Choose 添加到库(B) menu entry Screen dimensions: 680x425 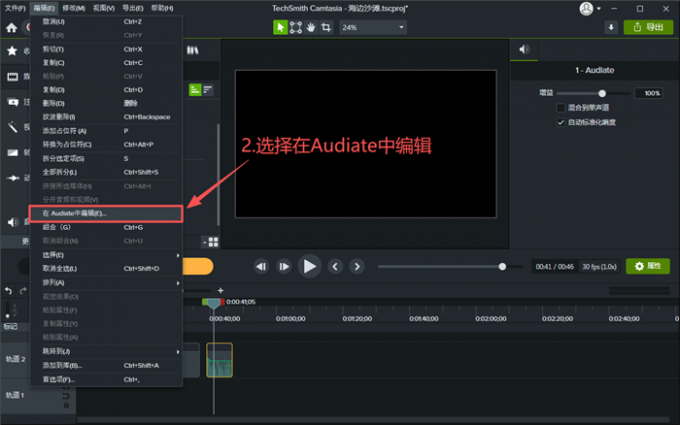click(106, 366)
